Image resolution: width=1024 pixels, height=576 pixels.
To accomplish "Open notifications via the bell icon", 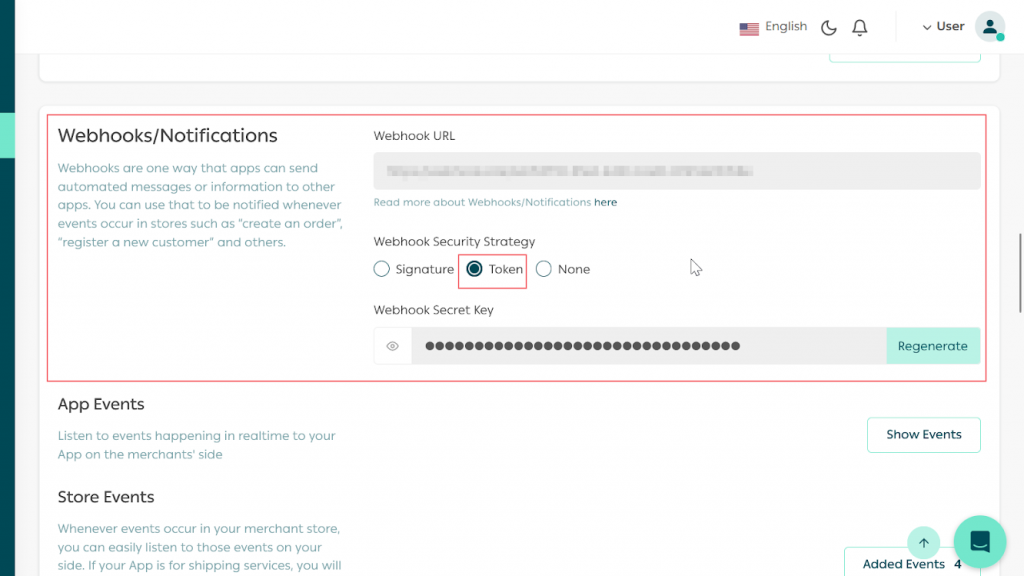I will (x=859, y=28).
